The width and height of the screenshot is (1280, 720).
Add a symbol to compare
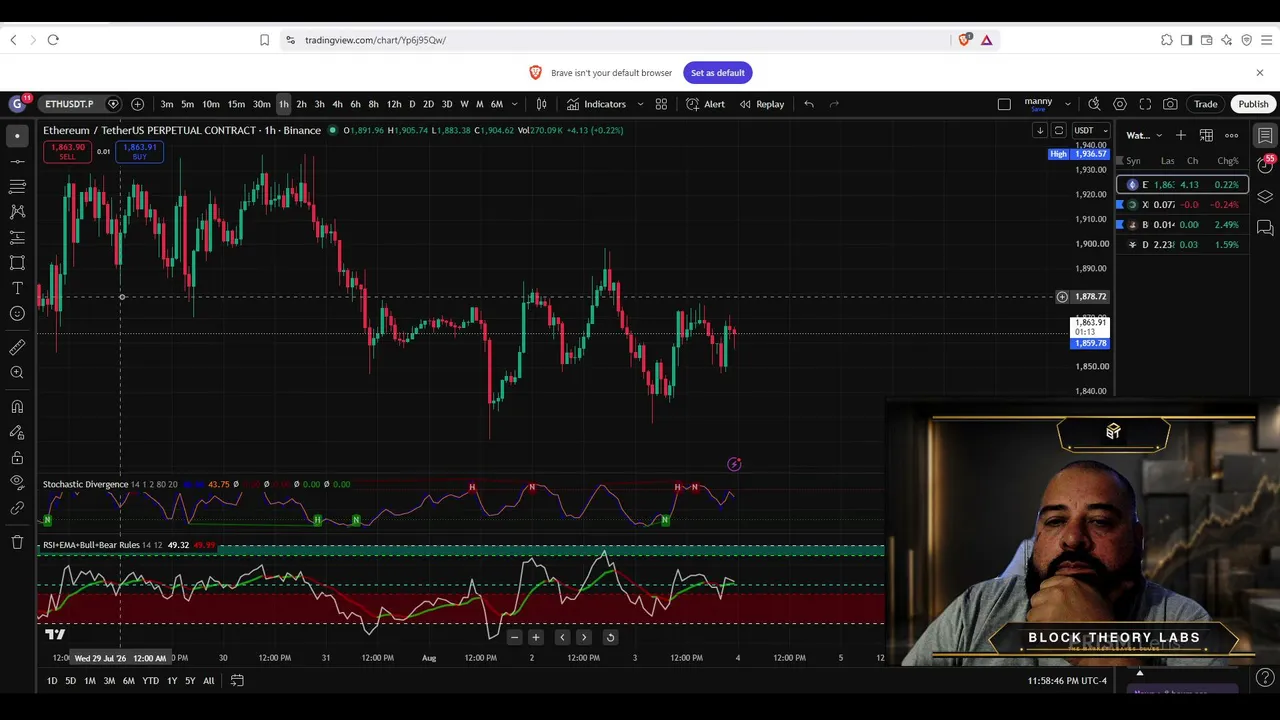137,104
